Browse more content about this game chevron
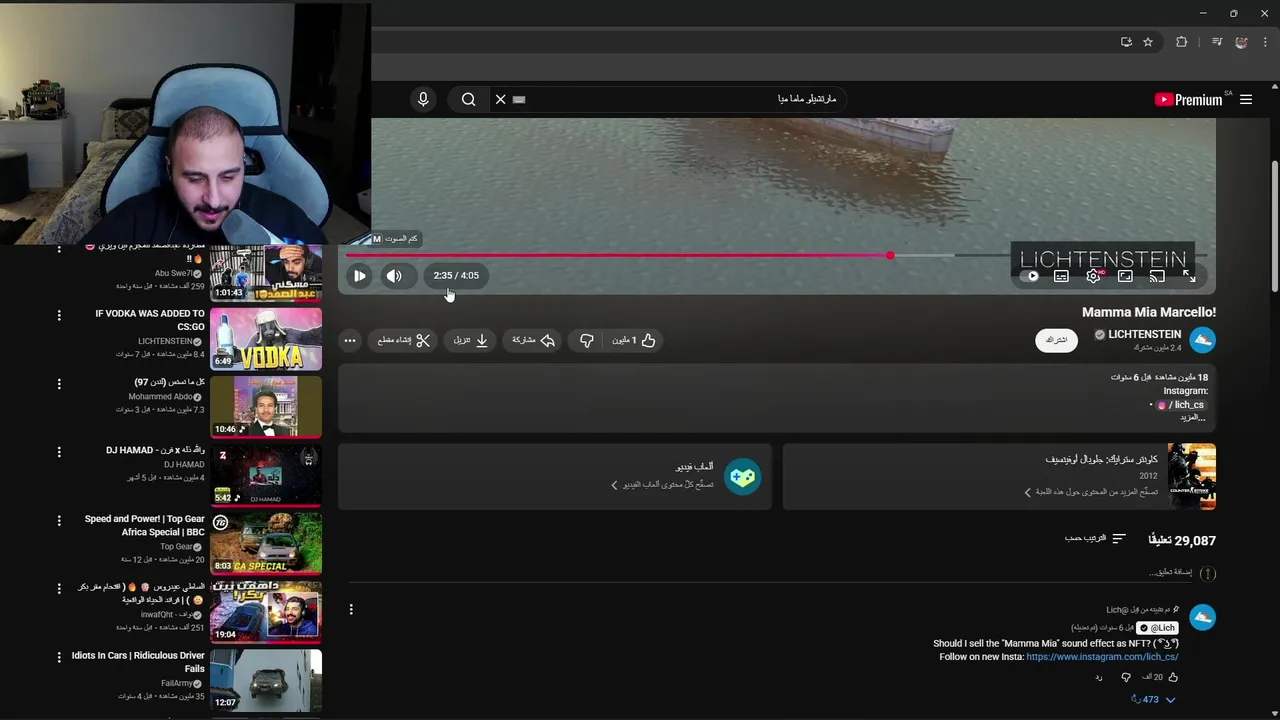 pyautogui.click(x=1027, y=492)
